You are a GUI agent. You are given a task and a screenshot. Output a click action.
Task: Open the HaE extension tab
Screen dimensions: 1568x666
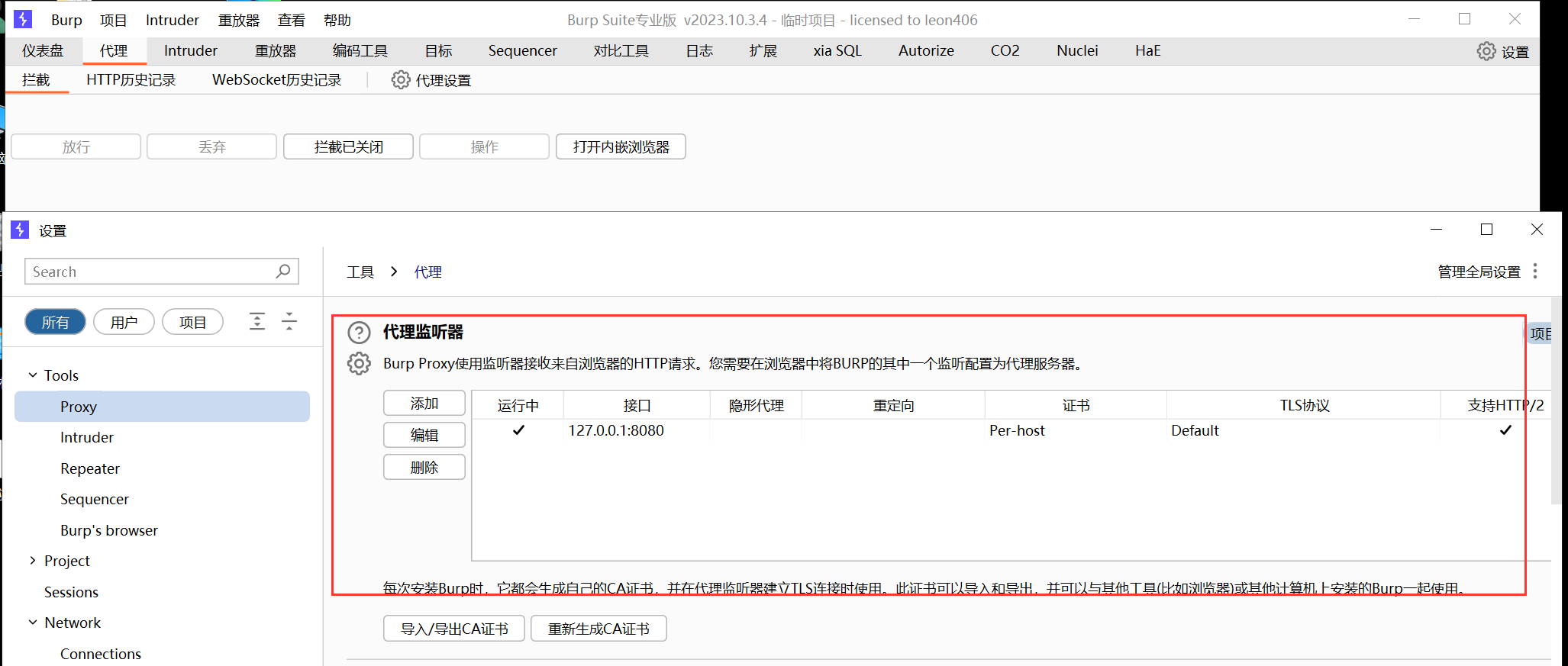click(x=1148, y=50)
